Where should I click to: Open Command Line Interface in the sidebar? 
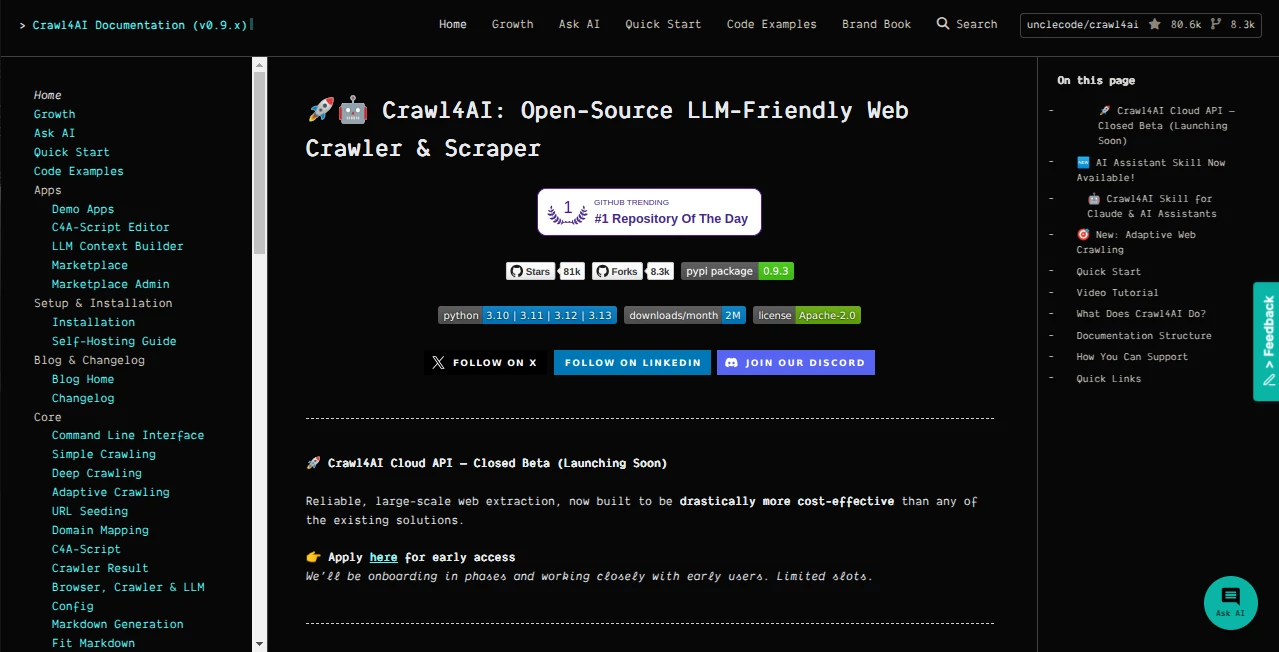click(128, 435)
